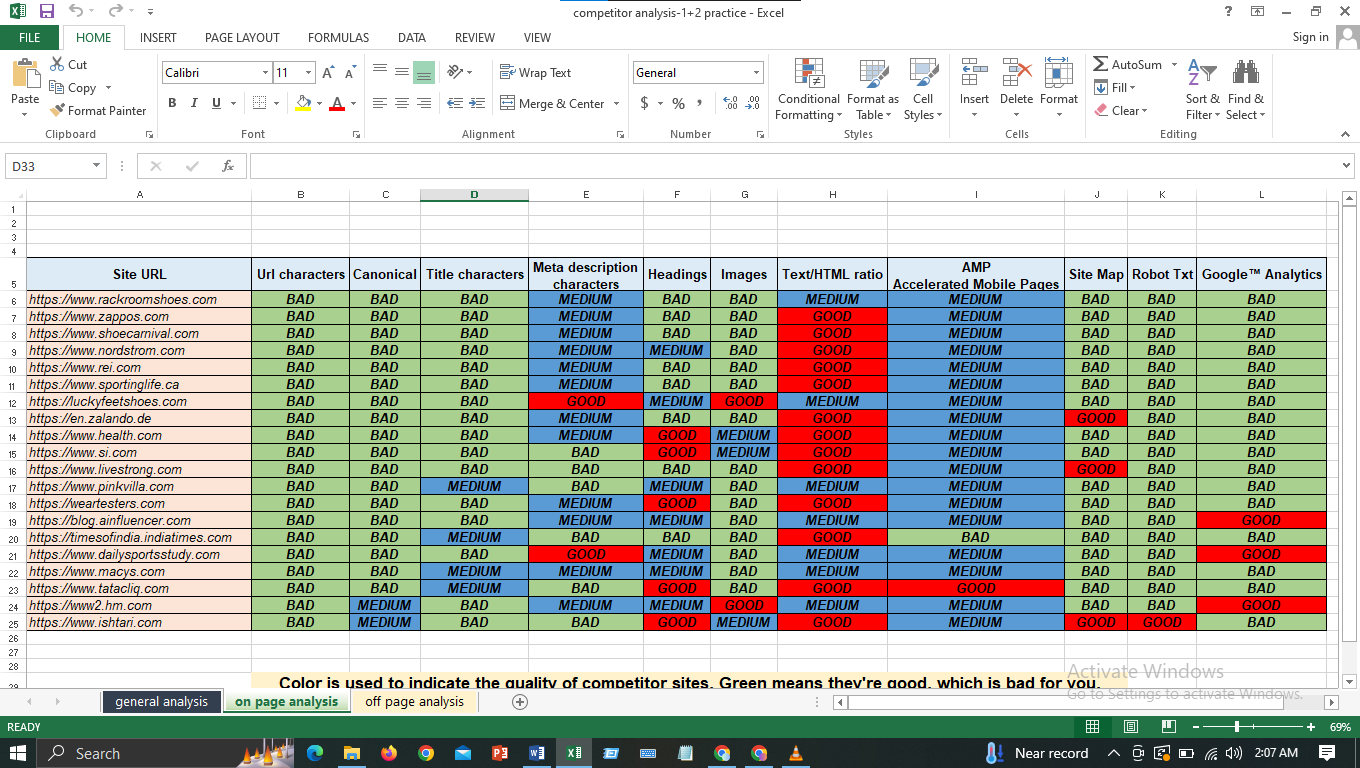This screenshot has height=768, width=1360.
Task: Open the PAGE LAYOUT ribbon tab
Action: (242, 38)
